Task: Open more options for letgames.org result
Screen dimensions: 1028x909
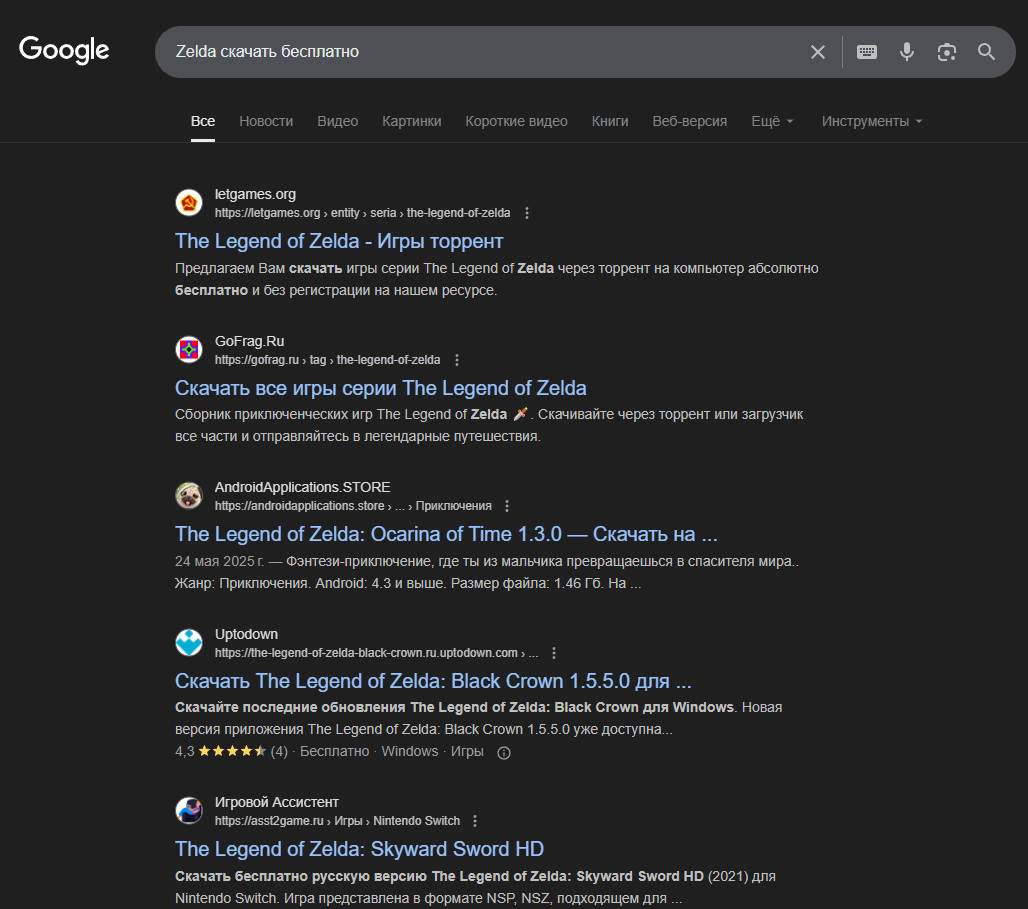Action: (527, 213)
